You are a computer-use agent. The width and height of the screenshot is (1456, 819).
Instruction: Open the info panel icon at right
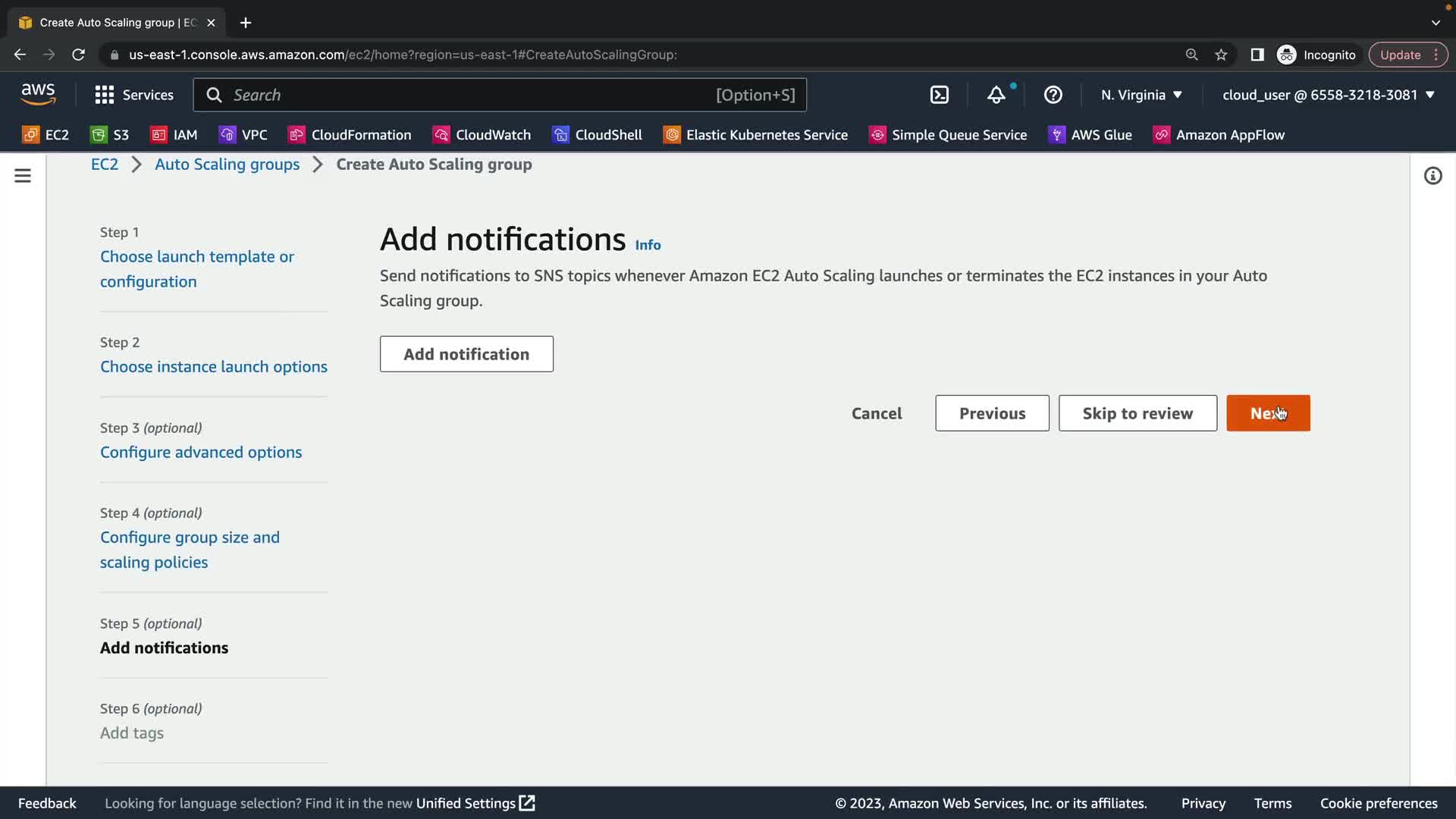click(x=1432, y=176)
